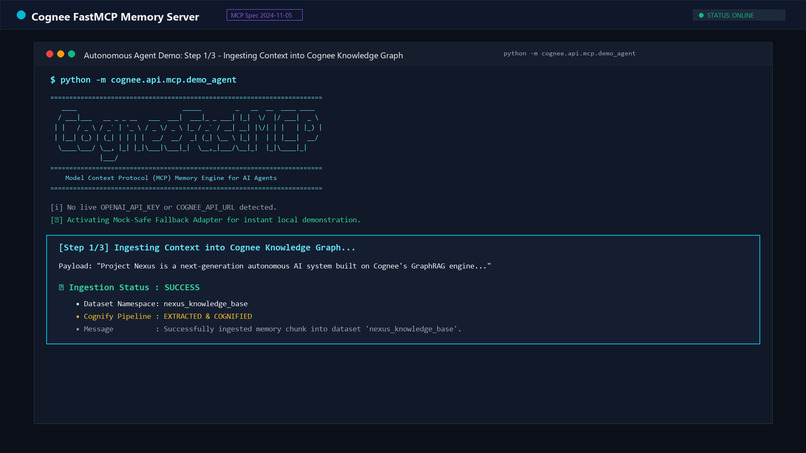Click the Autonomous Agent Demo Step 1/3 title
The image size is (806, 453).
243,56
